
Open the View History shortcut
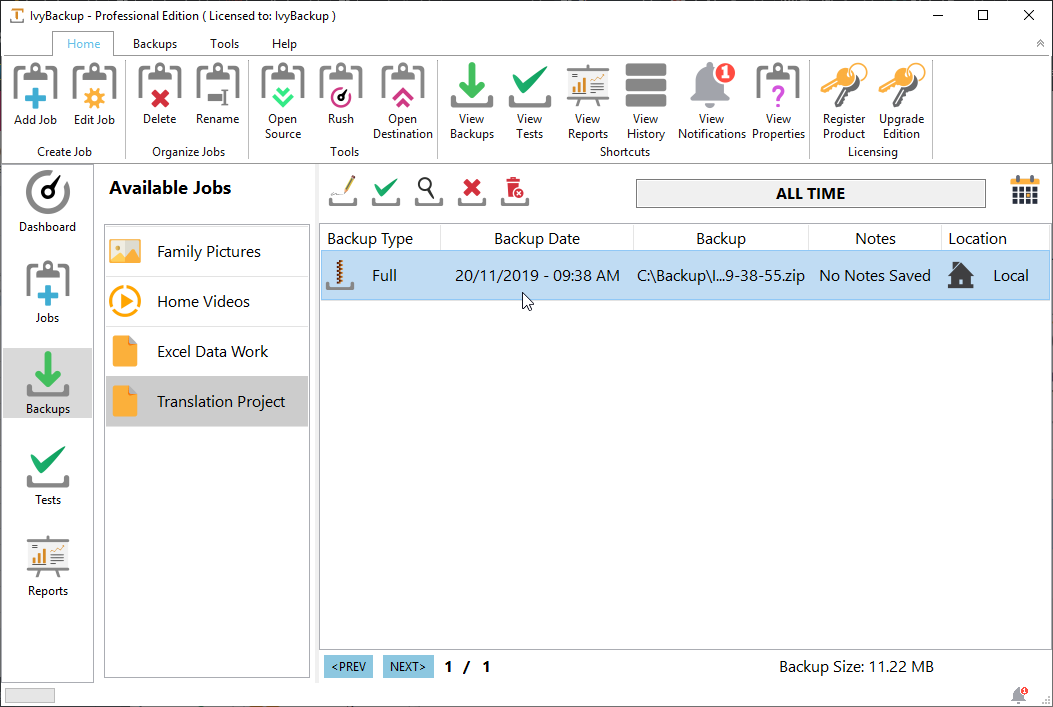click(646, 101)
